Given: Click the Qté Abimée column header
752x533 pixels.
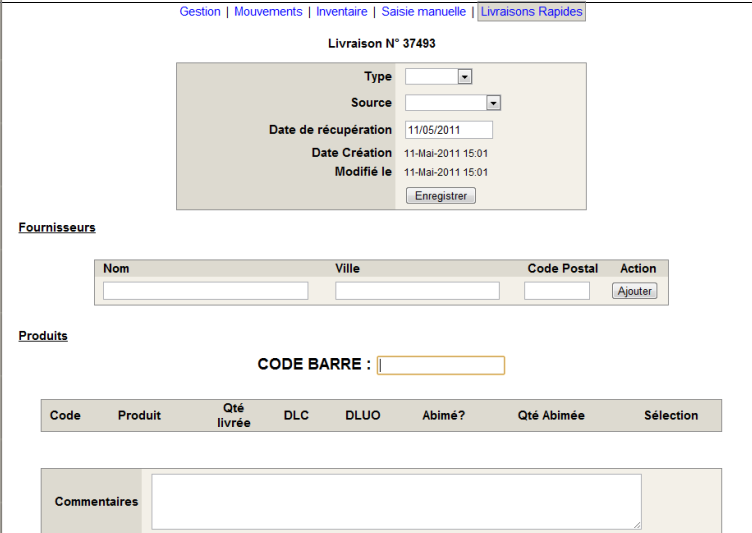Looking at the screenshot, I should click(x=551, y=415).
